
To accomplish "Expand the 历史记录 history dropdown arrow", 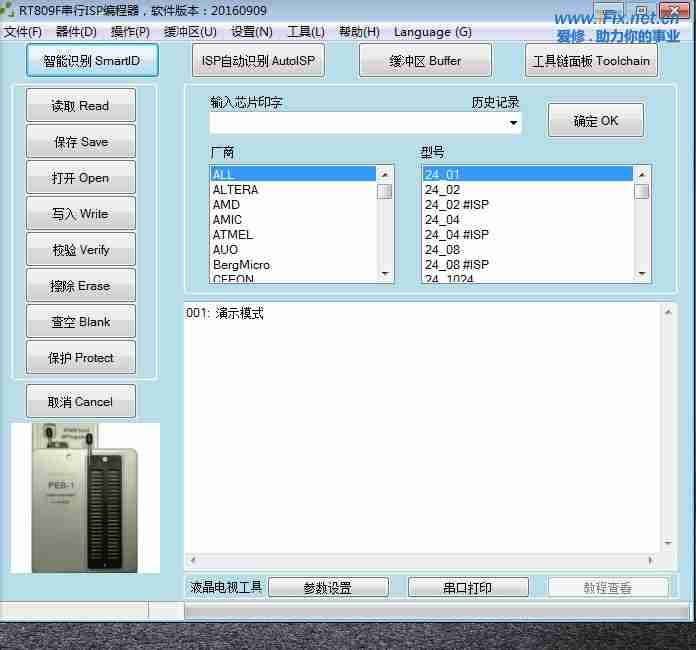I will click(514, 123).
